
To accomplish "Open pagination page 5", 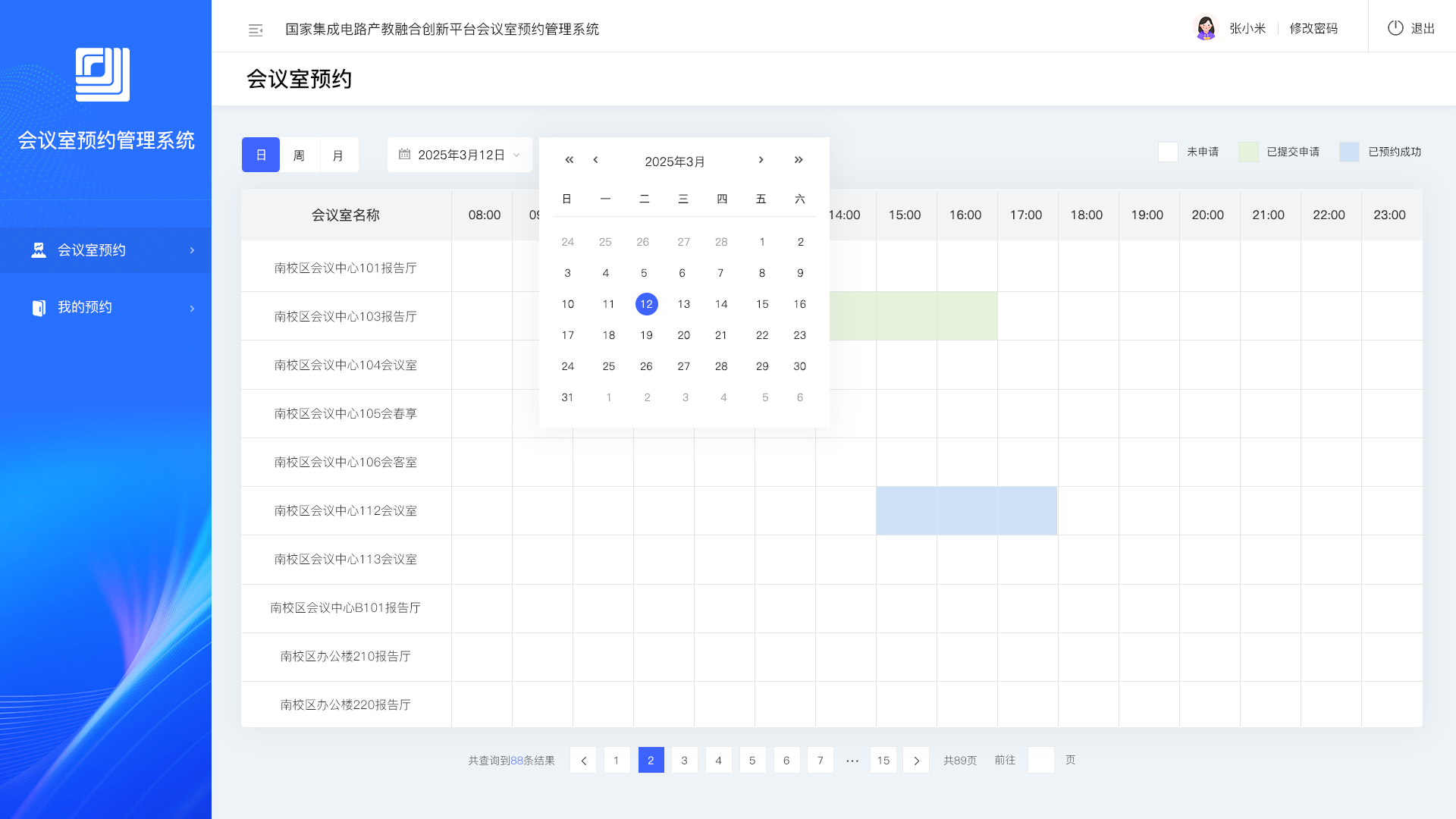I will (x=752, y=761).
